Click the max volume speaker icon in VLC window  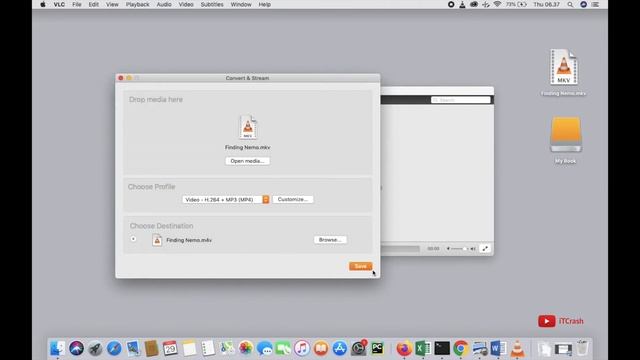click(x=473, y=249)
